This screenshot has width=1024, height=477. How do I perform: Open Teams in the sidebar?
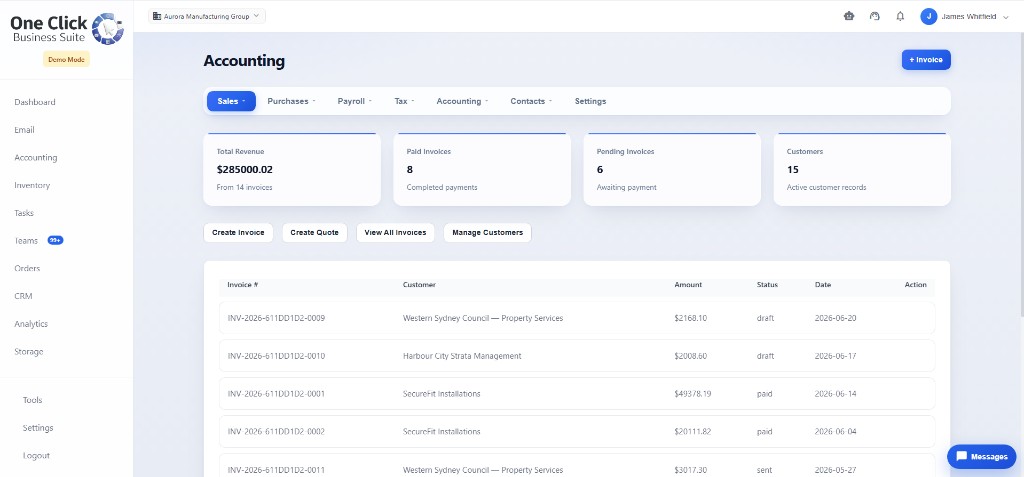pyautogui.click(x=26, y=240)
